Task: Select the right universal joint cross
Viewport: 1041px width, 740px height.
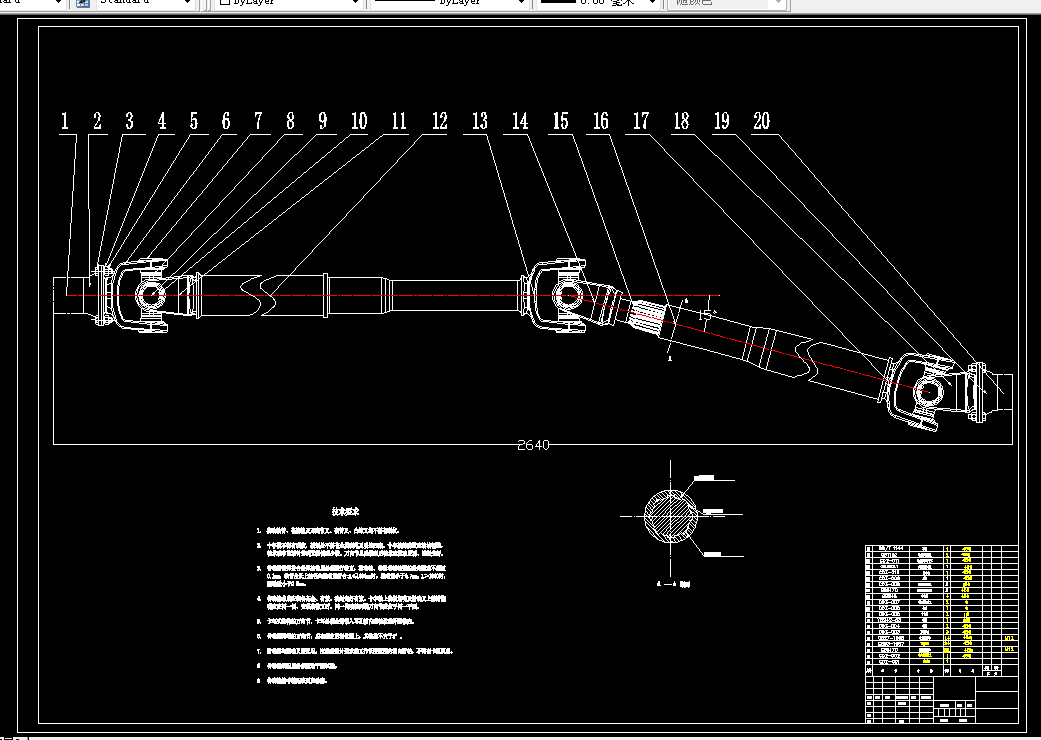Action: pyautogui.click(x=927, y=390)
